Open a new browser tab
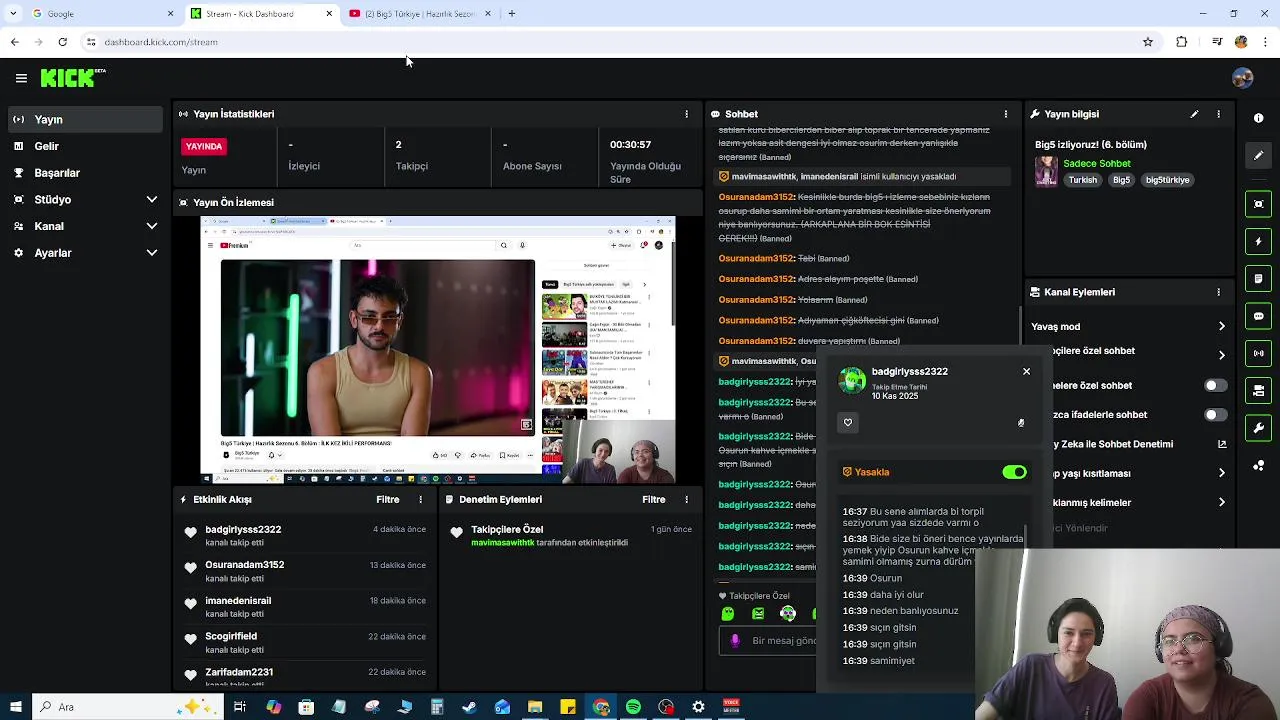The image size is (1280, 720). [x=511, y=14]
